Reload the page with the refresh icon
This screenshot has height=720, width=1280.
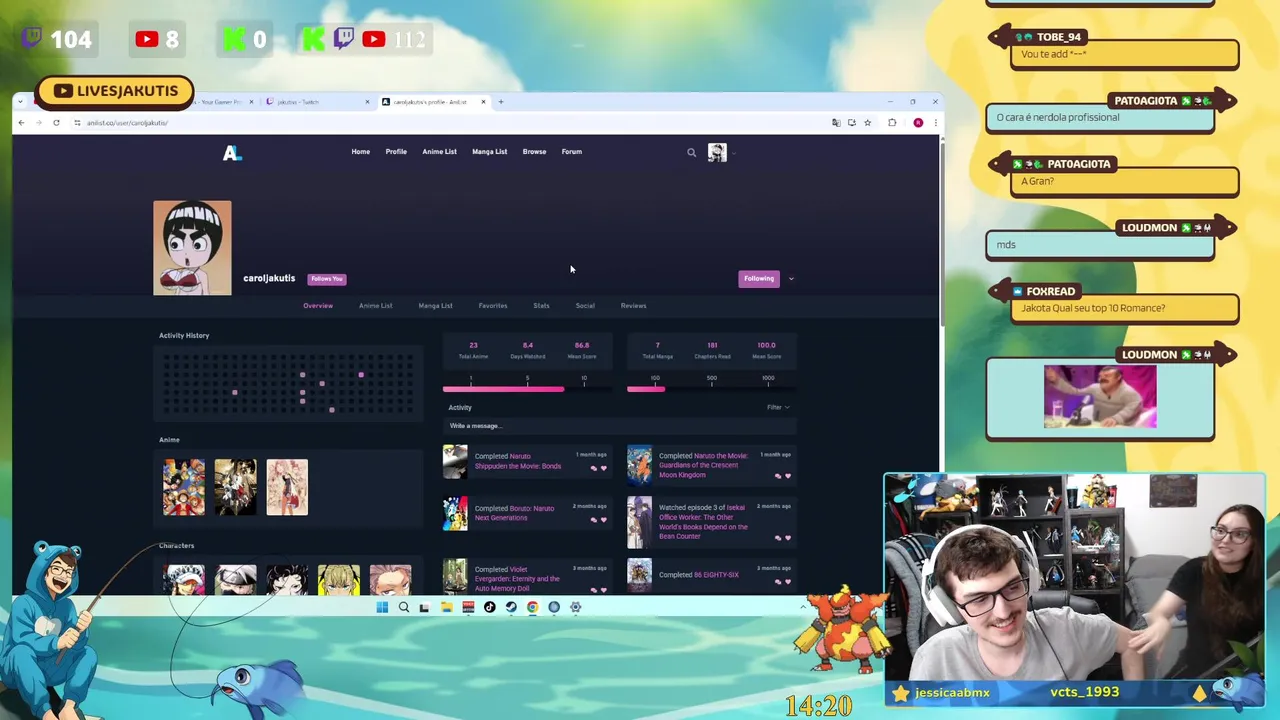pos(56,123)
